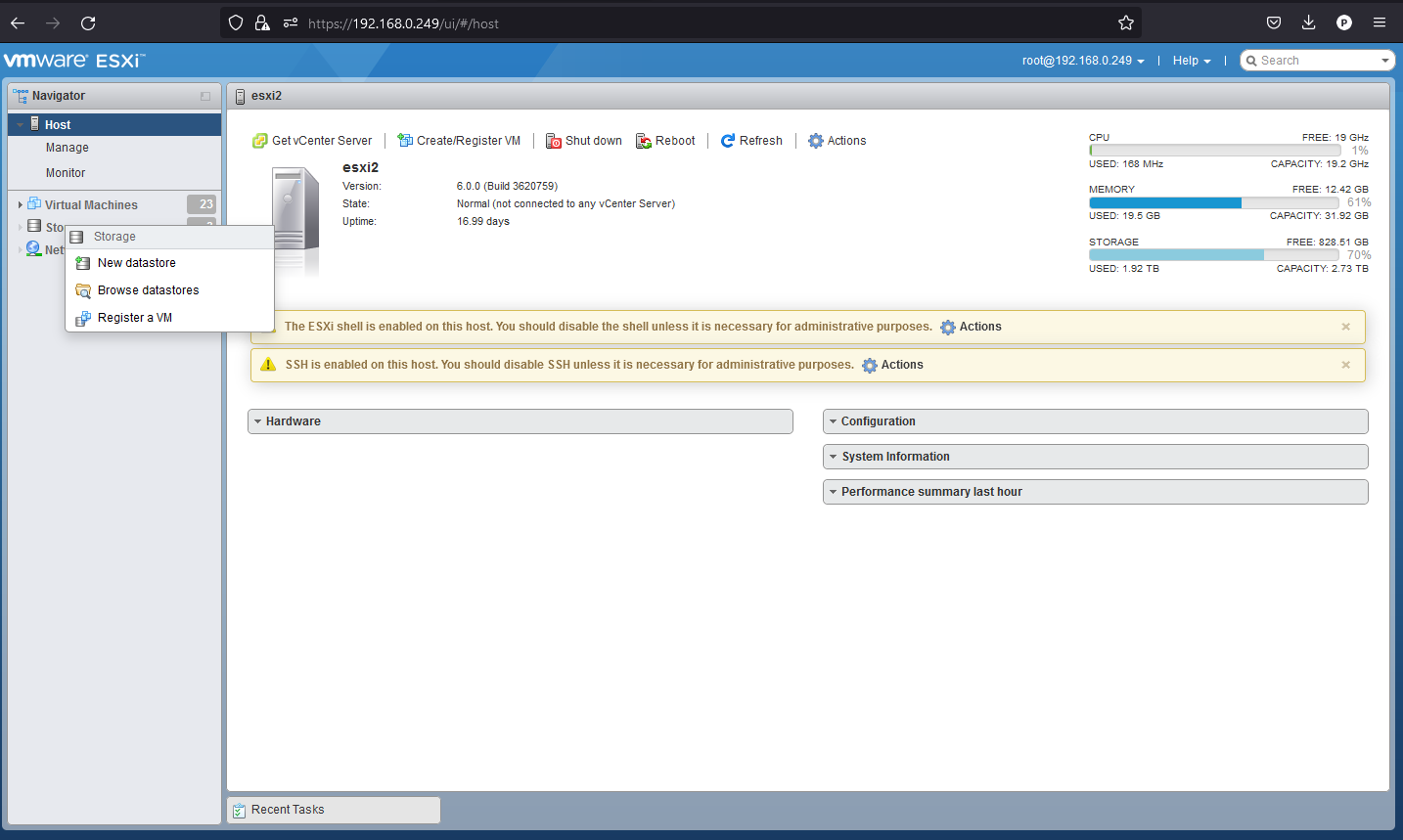Choose Browse datastores menu entry

point(148,290)
